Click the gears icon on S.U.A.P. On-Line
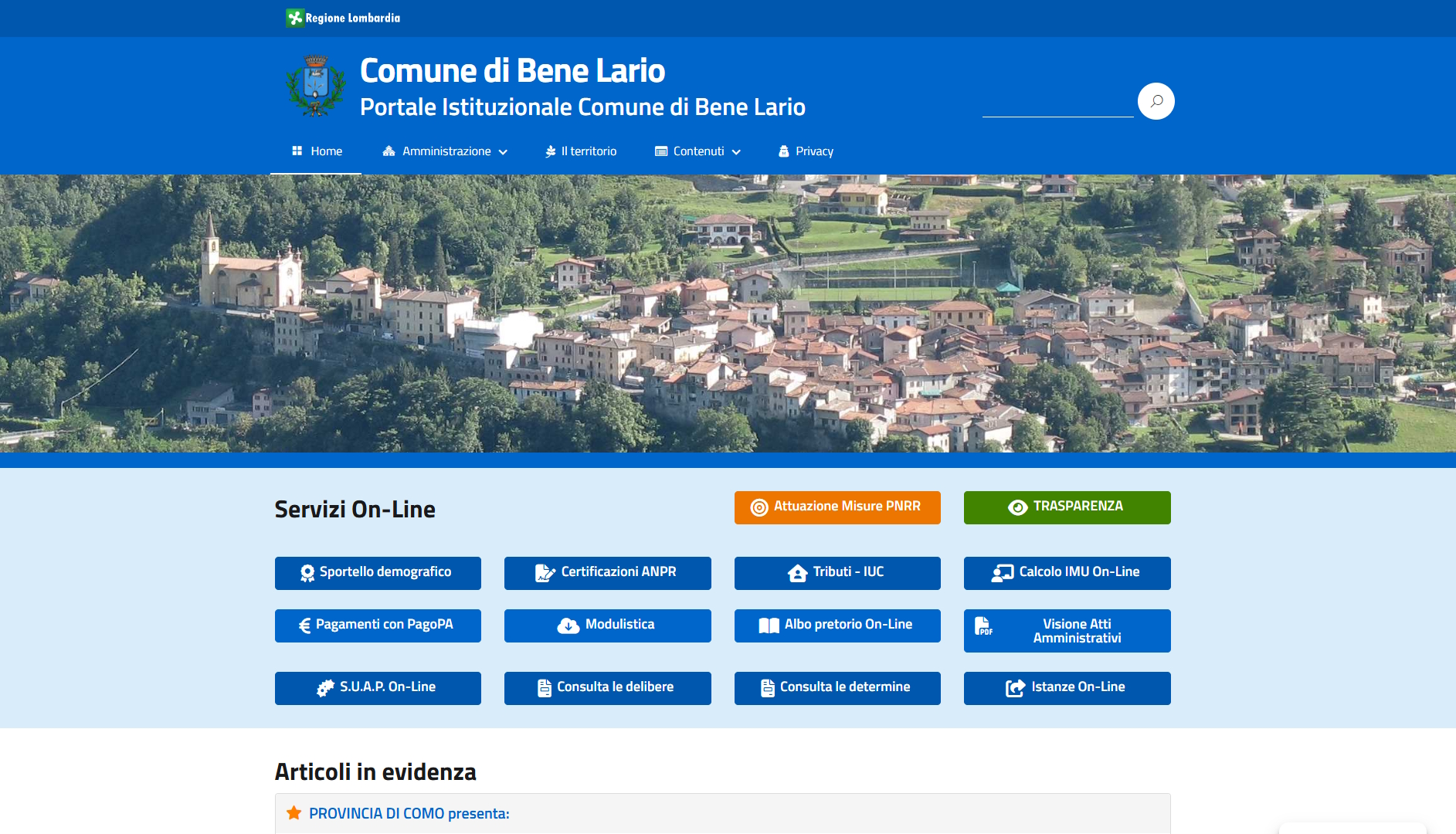Viewport: 1456px width, 834px height. [326, 688]
